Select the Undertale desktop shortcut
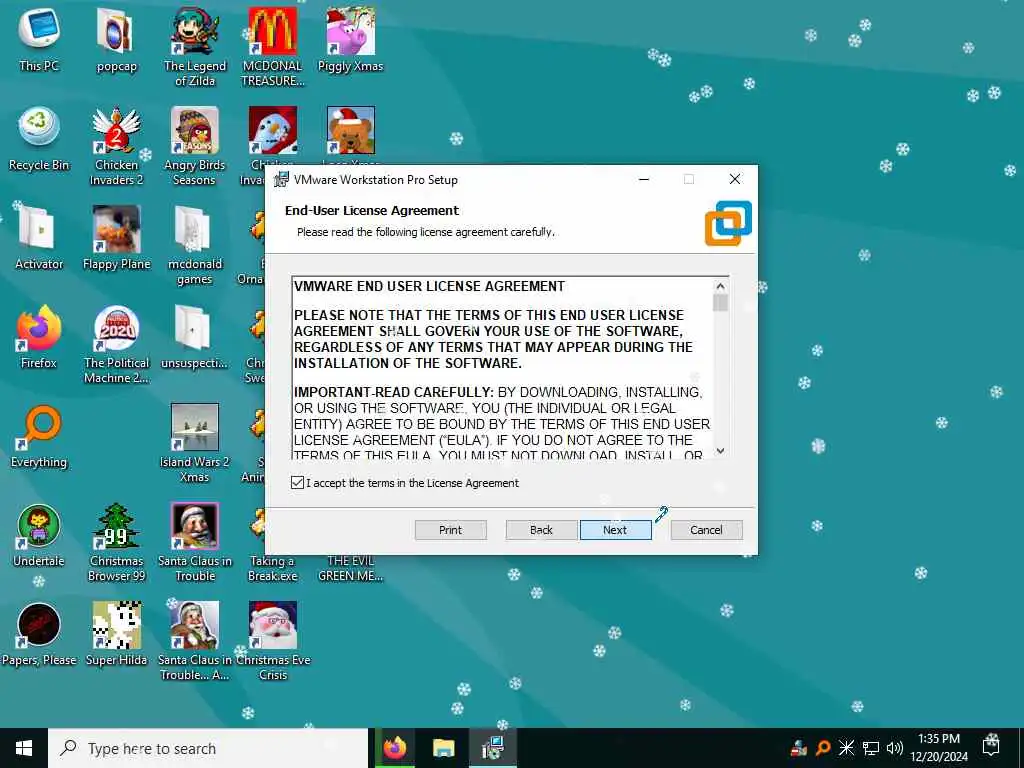The height and width of the screenshot is (768, 1024). click(39, 535)
